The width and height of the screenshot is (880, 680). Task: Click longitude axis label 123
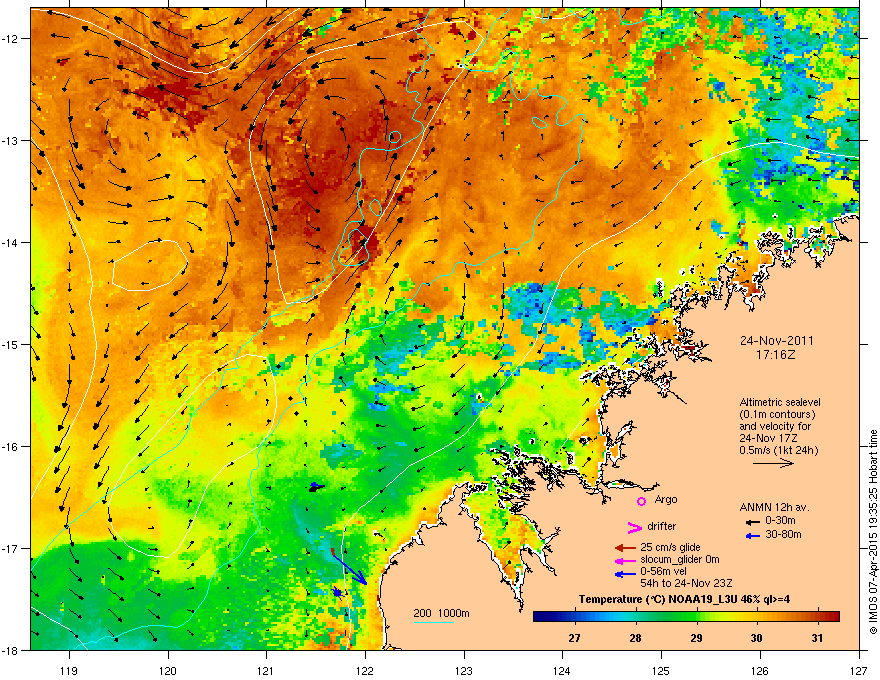(x=464, y=670)
